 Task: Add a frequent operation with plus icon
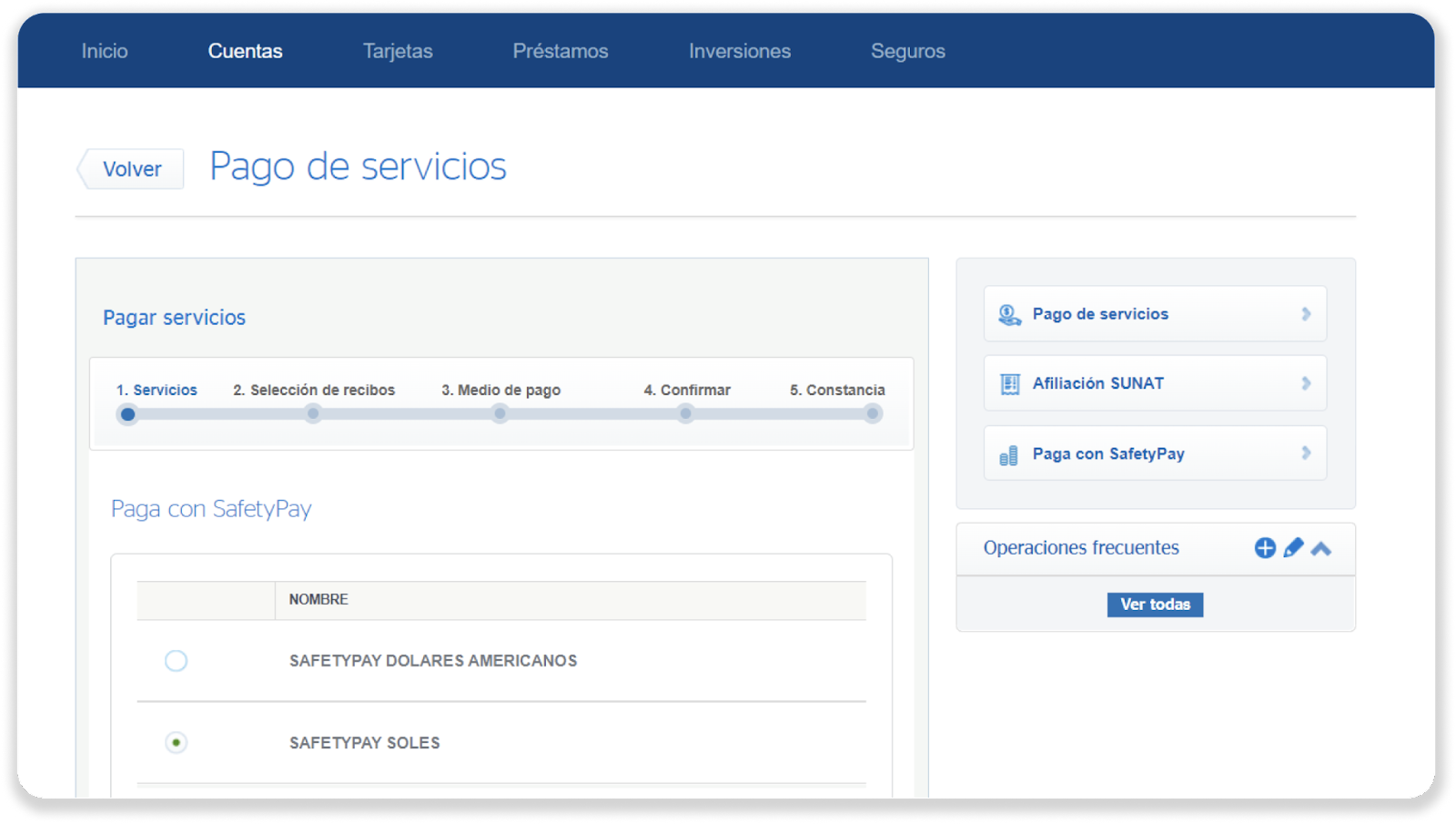(x=1265, y=548)
